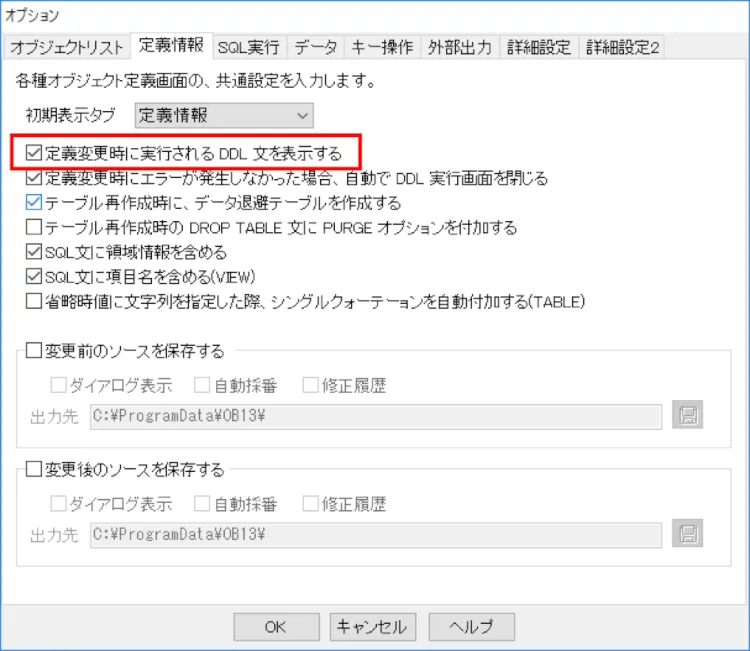Toggle 自動で DDL 実行画面を閉じる checkbox
This screenshot has height=651, width=750.
(x=34, y=178)
